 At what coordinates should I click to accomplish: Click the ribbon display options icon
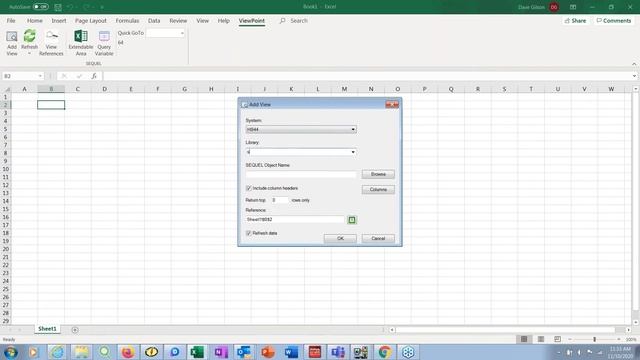point(573,7)
